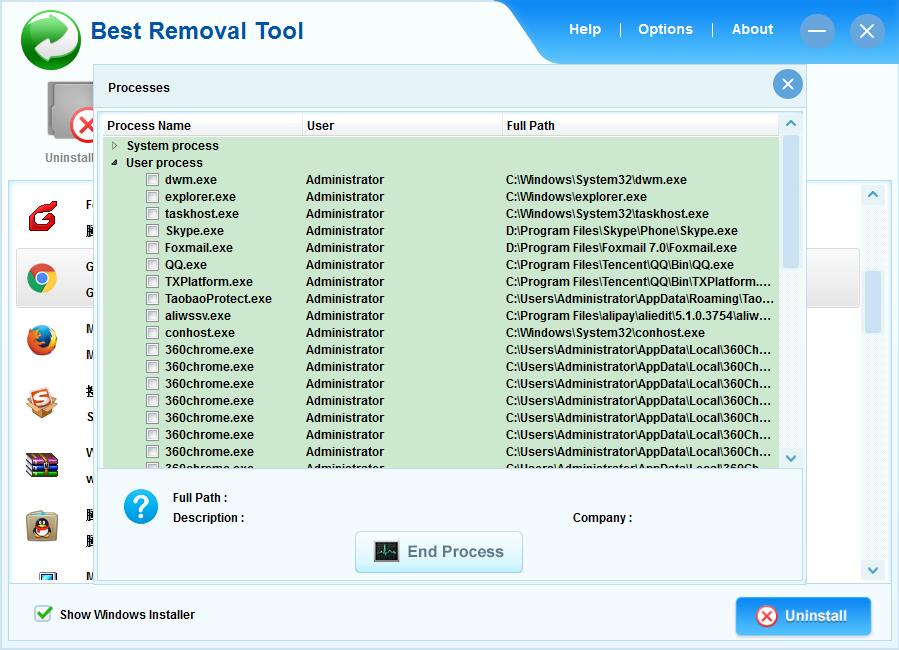This screenshot has height=650, width=899.
Task: Select the red Foxit-style G app icon
Action: coord(42,216)
